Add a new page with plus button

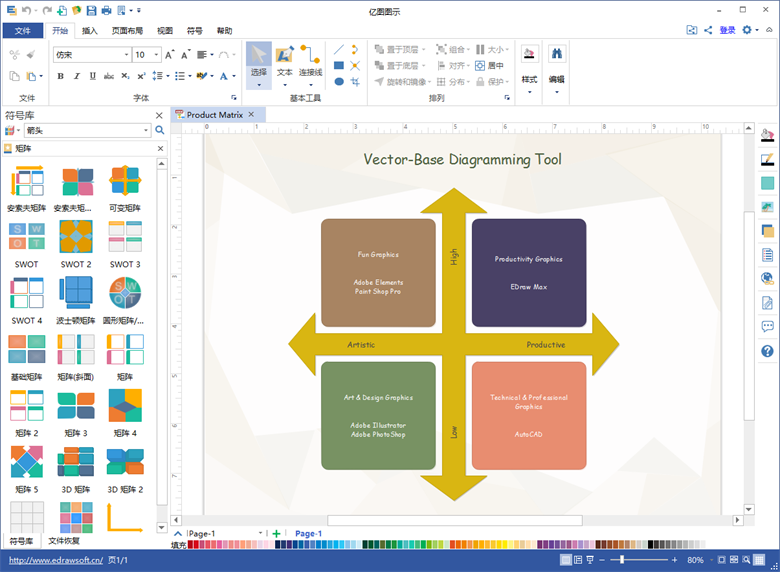[x=277, y=533]
